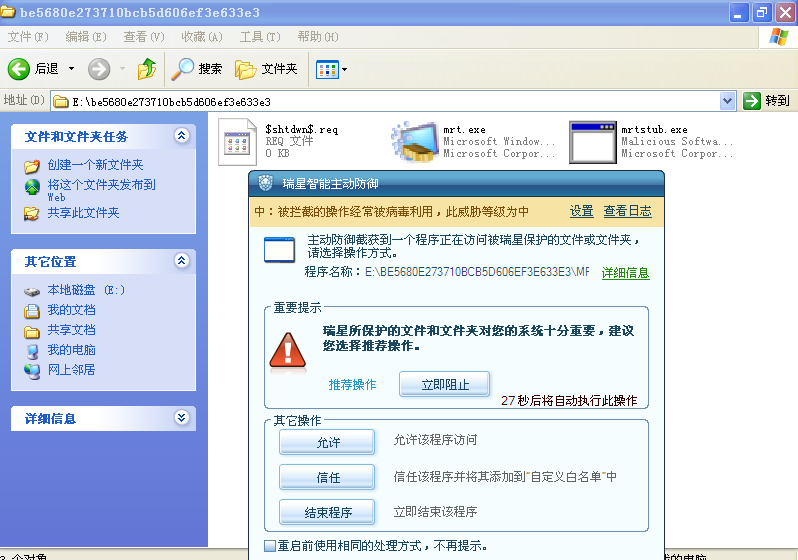798x560 pixels.
Task: Open the address bar dropdown arrow
Action: pyautogui.click(x=728, y=101)
